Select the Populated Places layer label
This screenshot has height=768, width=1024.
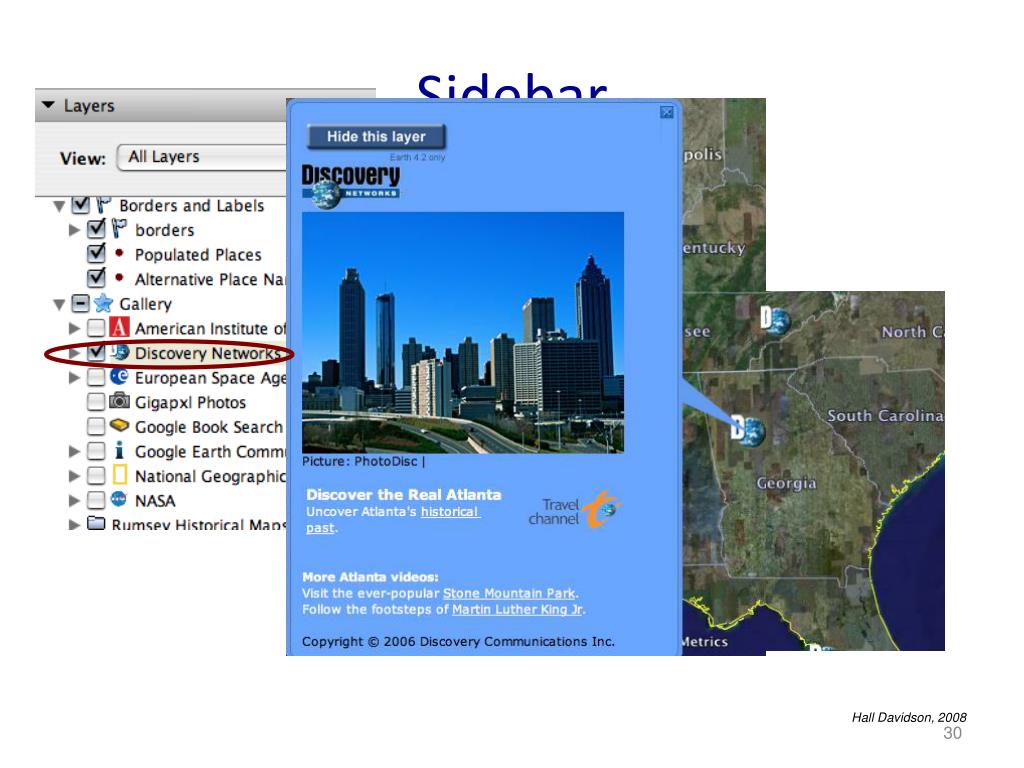(x=198, y=255)
